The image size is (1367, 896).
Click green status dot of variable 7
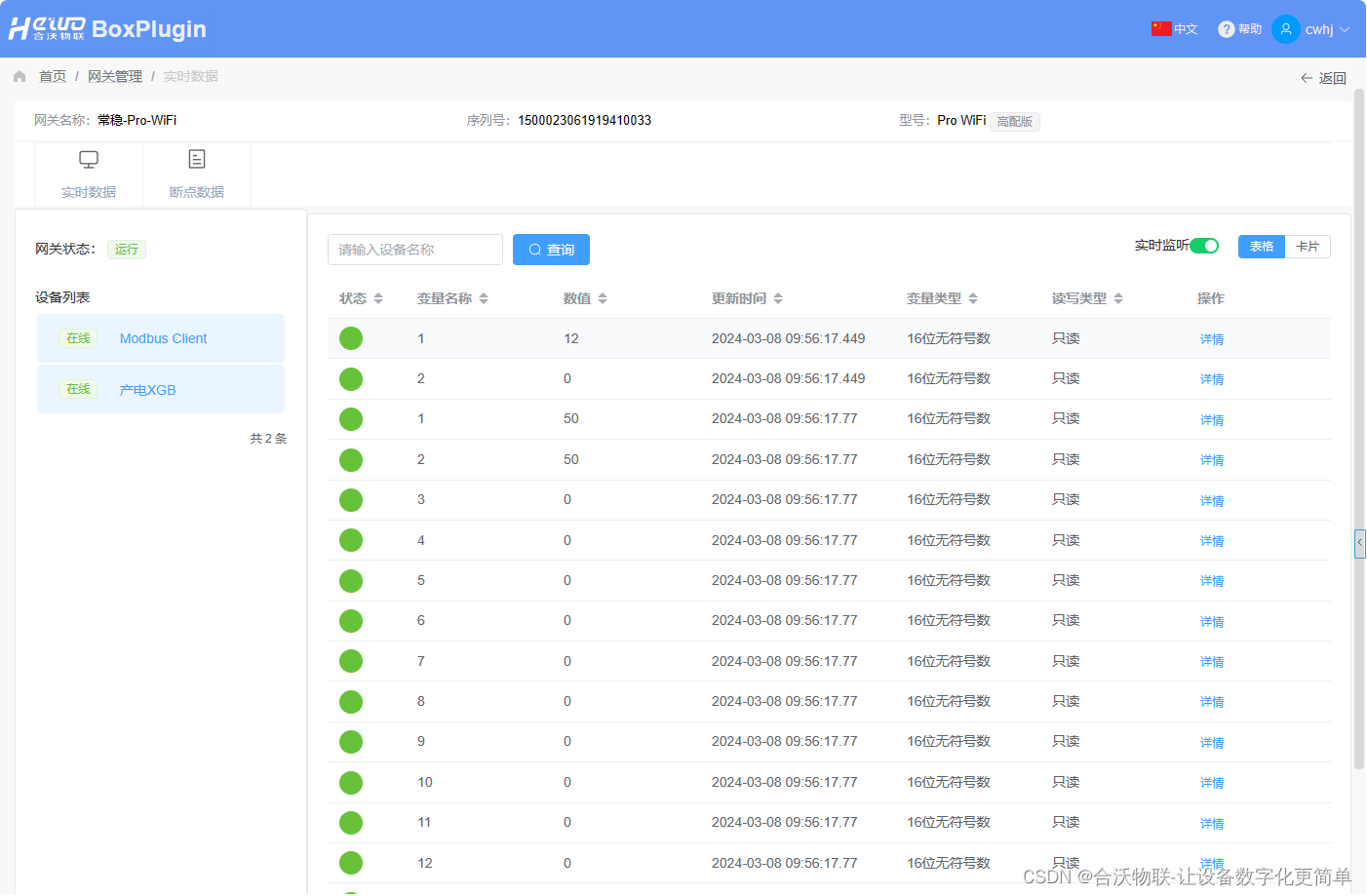(x=351, y=661)
